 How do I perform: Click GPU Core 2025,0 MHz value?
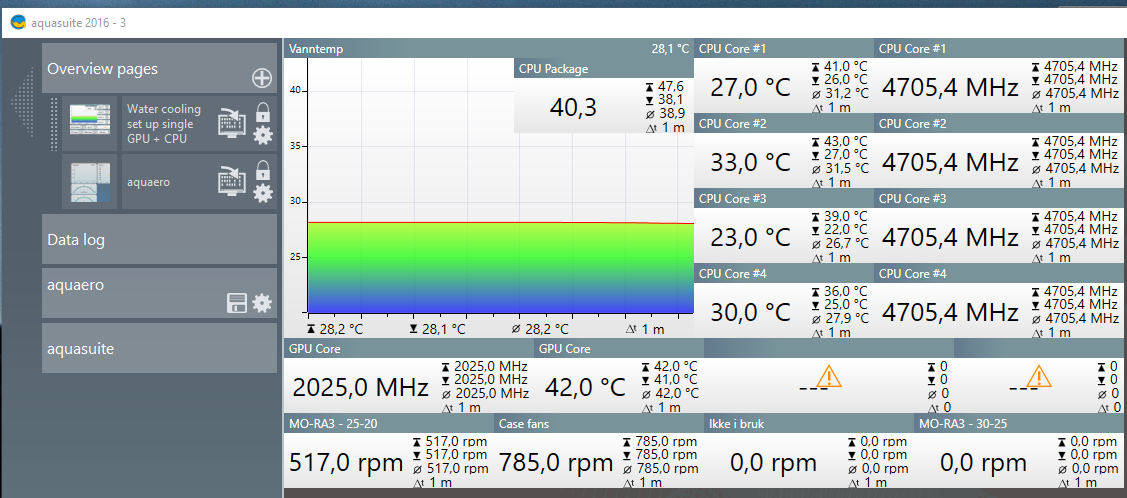pos(360,387)
